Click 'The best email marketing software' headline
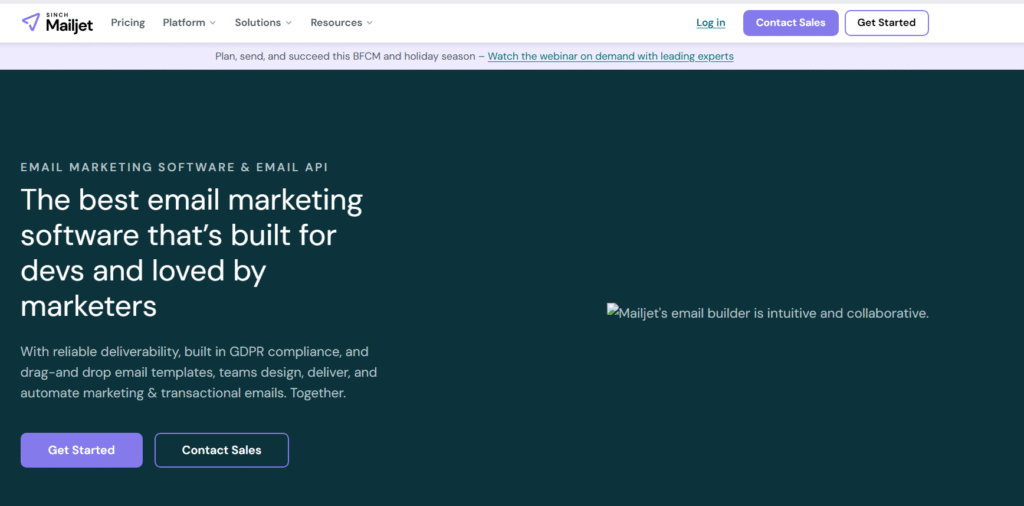The height and width of the screenshot is (506, 1024). coord(192,253)
